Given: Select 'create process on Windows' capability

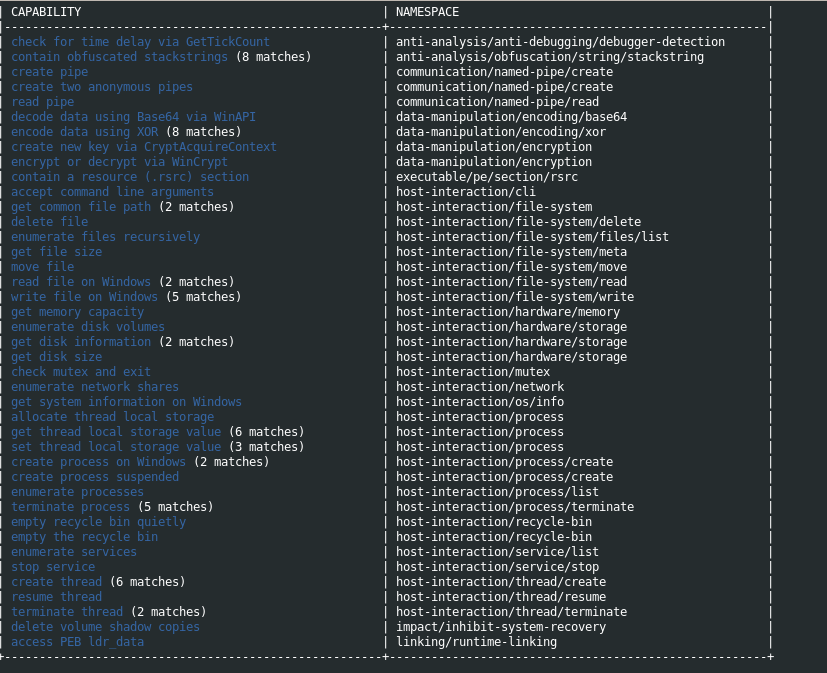Looking at the screenshot, I should 98,462.
